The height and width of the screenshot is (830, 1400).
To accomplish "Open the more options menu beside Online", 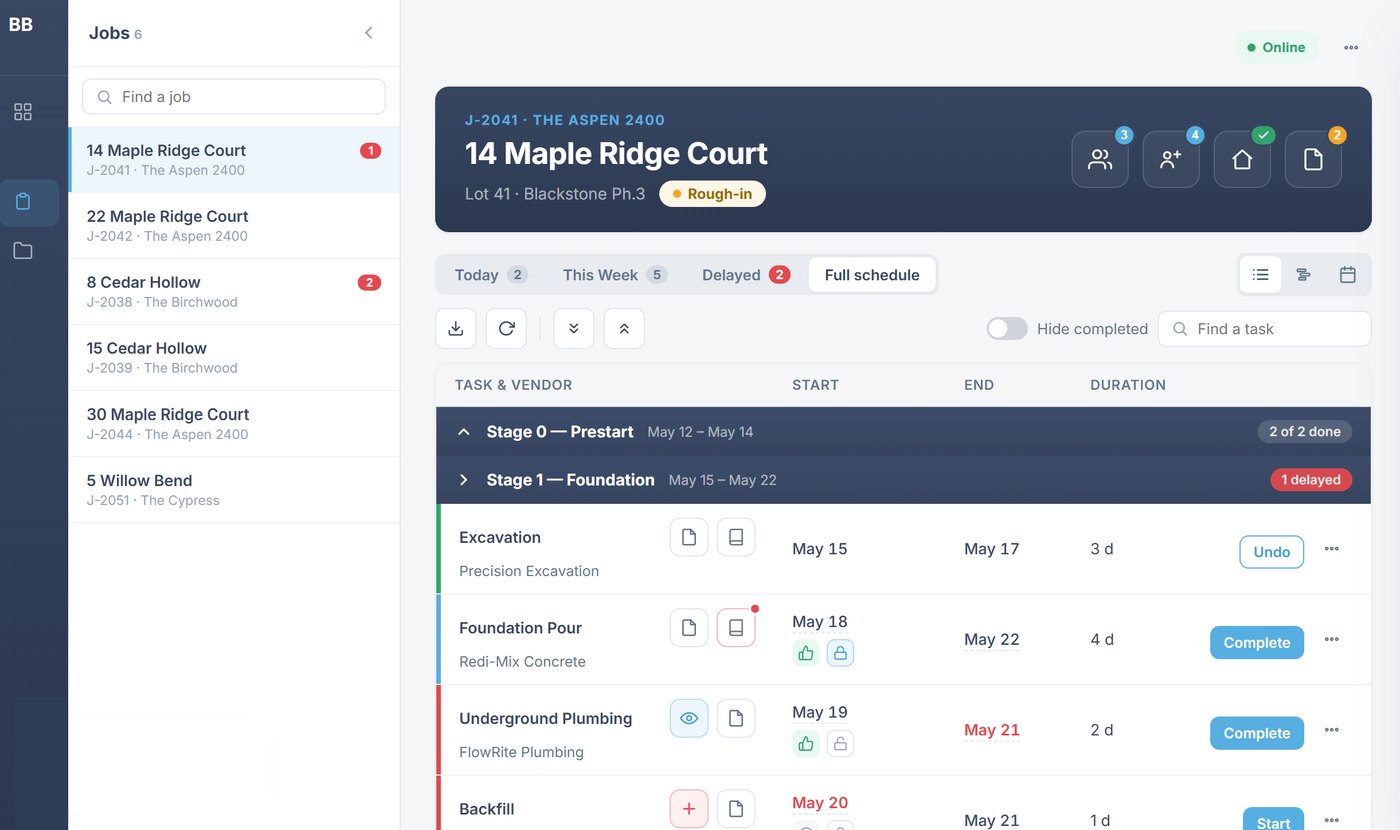I will (x=1351, y=47).
